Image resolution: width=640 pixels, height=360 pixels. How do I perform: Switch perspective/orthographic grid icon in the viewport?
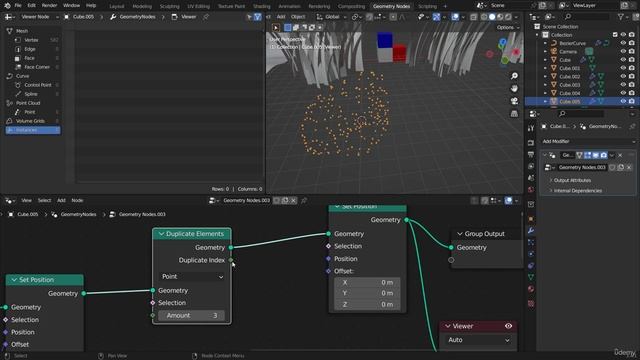pyautogui.click(x=514, y=113)
